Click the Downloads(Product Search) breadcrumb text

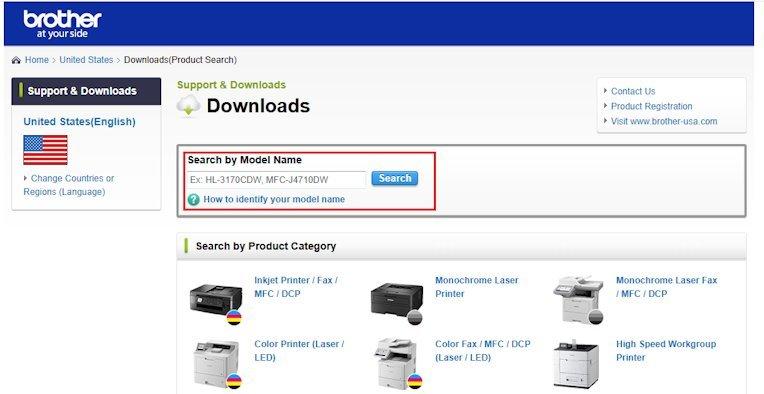tap(180, 60)
